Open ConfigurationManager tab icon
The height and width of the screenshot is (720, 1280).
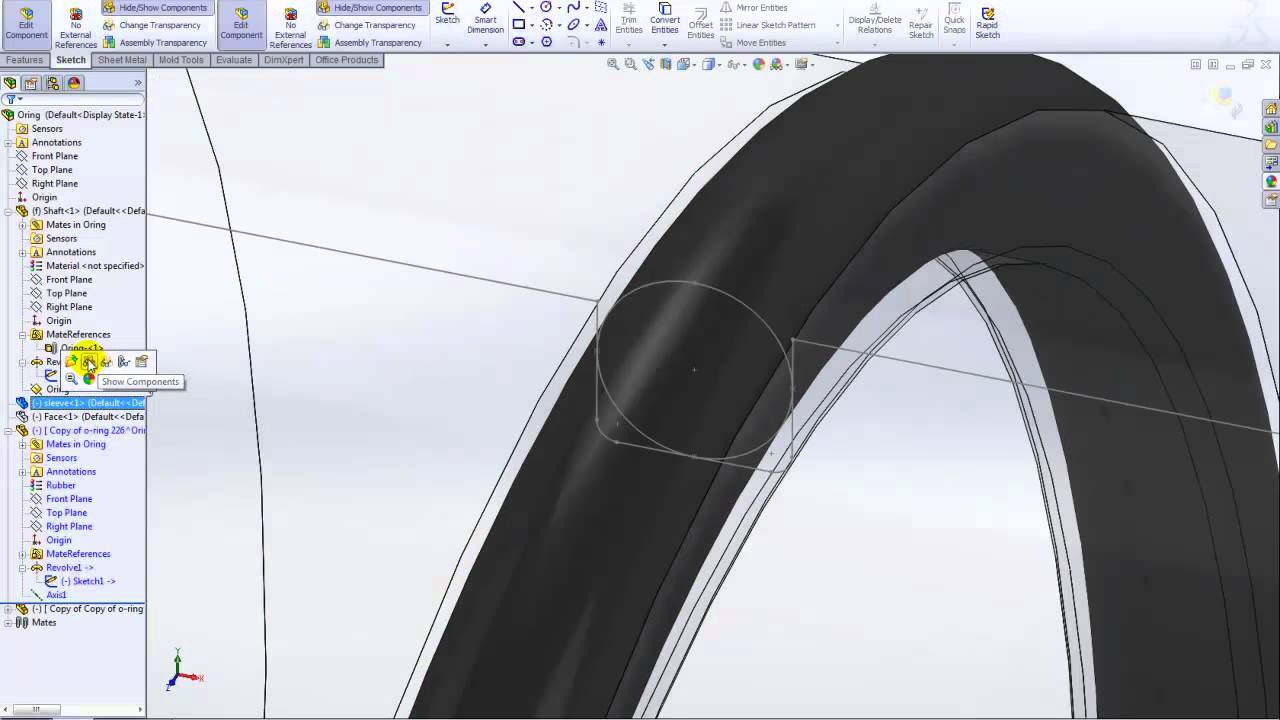(53, 83)
